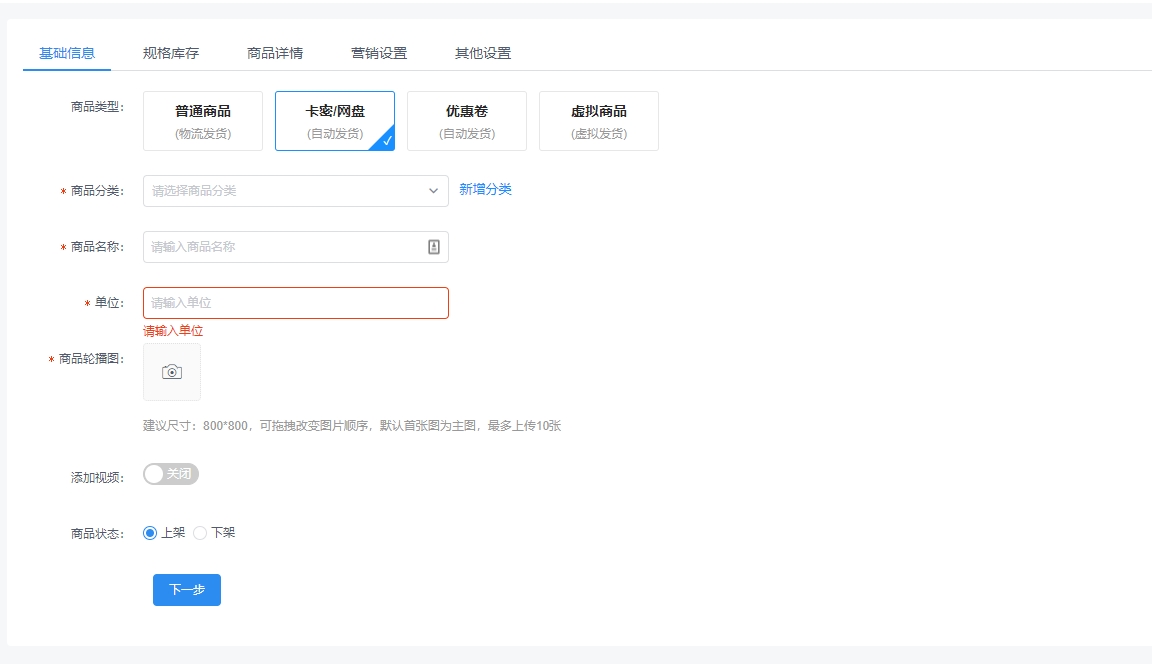Click the blue checkmark corner on 卡密/网盘
Viewport: 1152px width, 664px height.
386,141
